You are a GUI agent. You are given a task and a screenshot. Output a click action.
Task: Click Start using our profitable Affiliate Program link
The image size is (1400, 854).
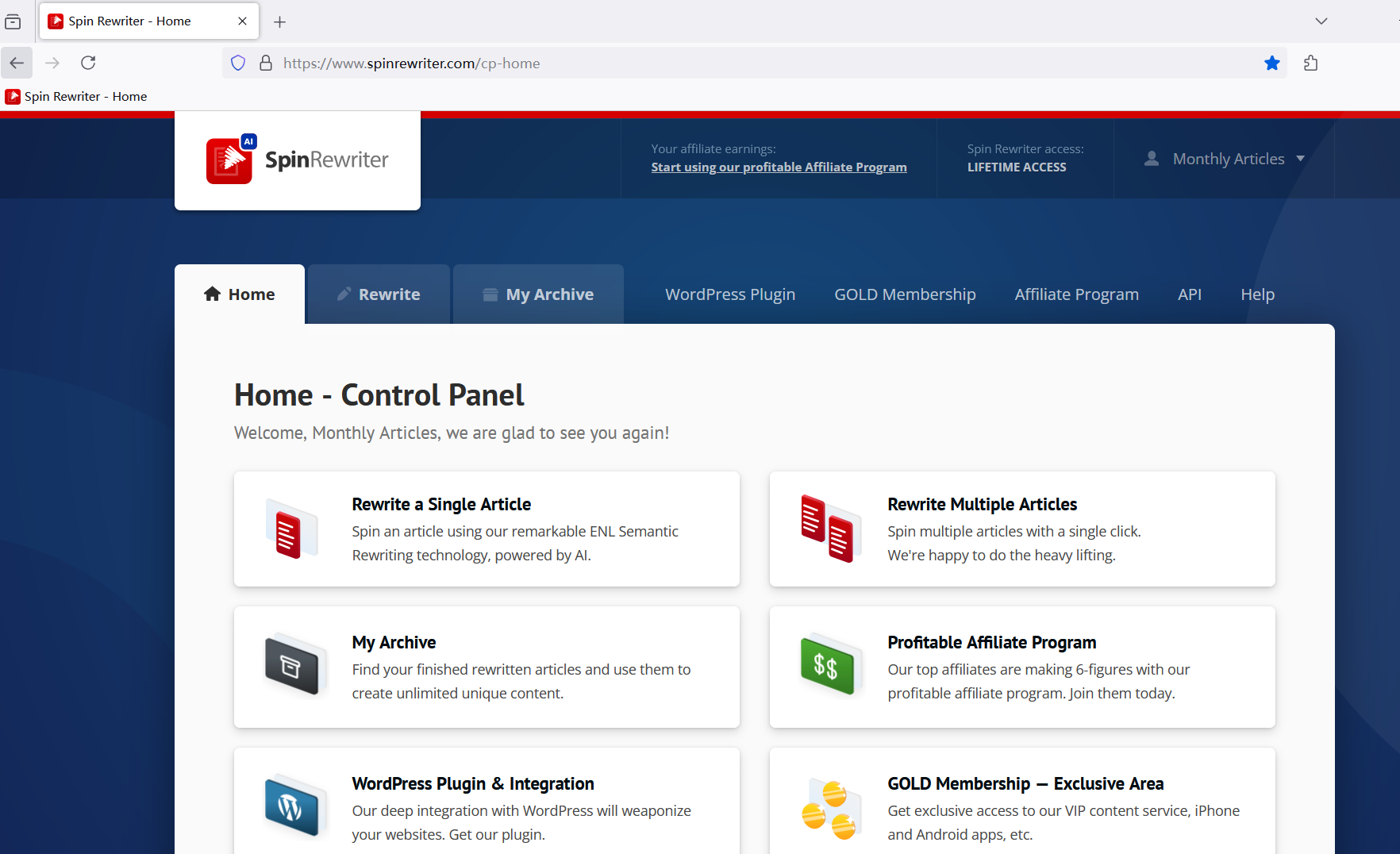pos(779,167)
